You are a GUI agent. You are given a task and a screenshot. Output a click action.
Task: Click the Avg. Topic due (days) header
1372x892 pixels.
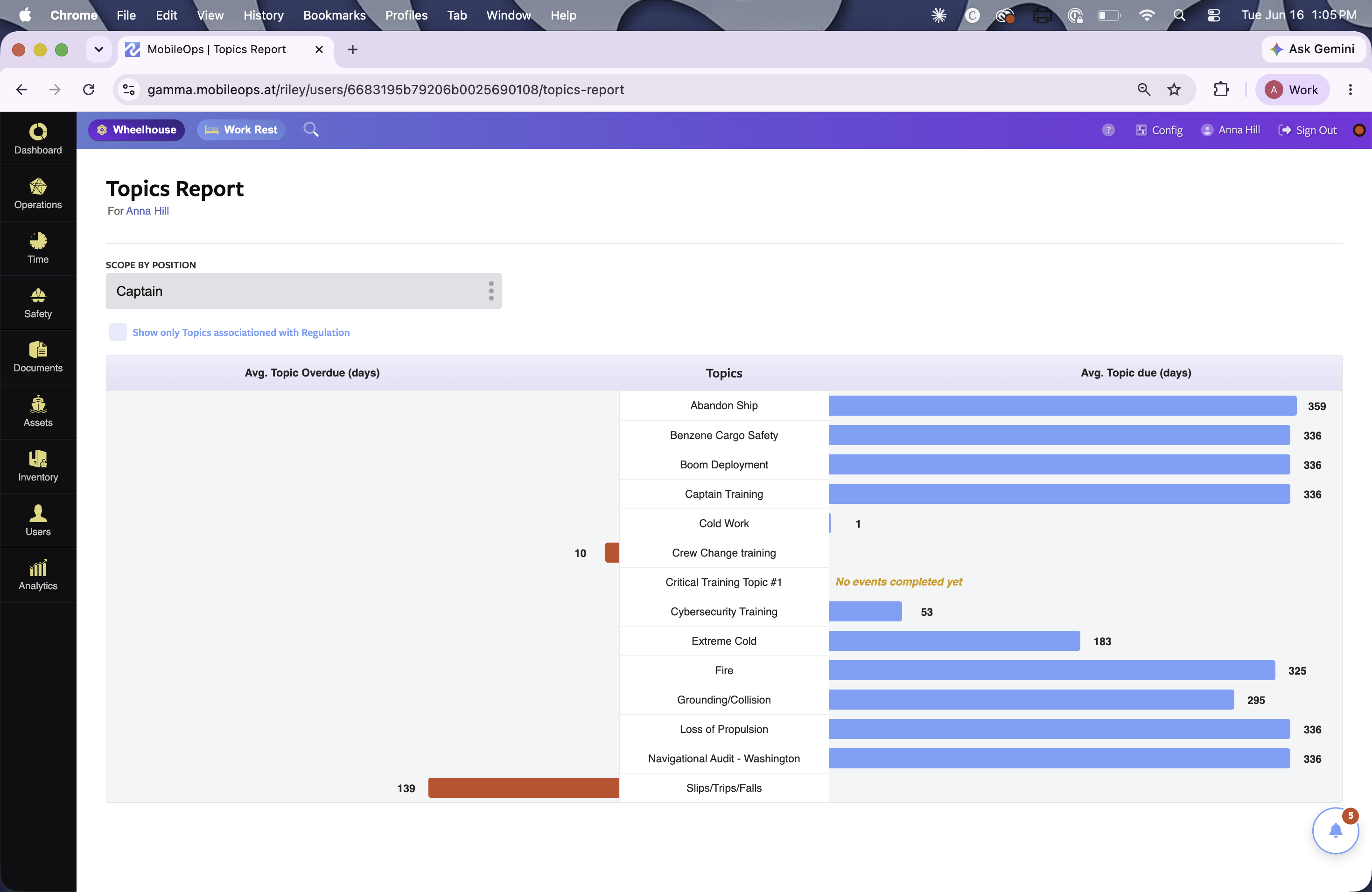point(1136,373)
